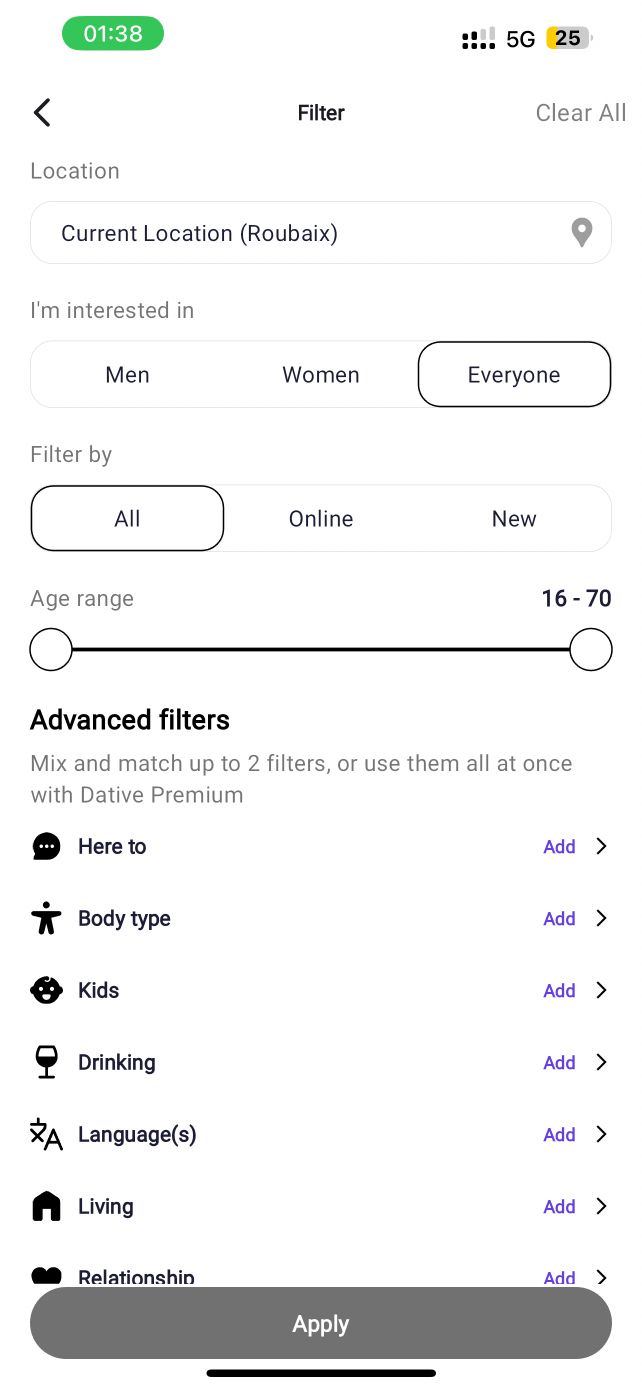This screenshot has height=1389, width=642.
Task: Tap Clear All filters
Action: point(580,113)
